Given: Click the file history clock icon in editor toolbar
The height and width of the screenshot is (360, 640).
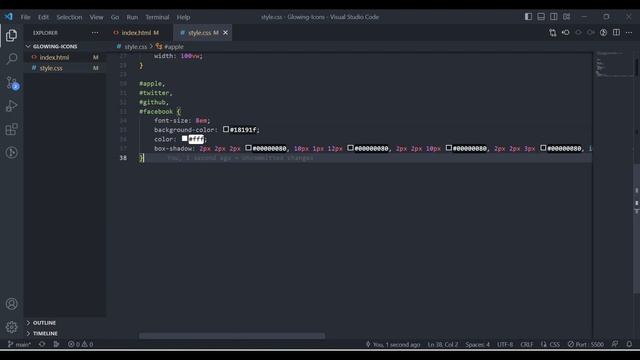Looking at the screenshot, I should coord(603,33).
